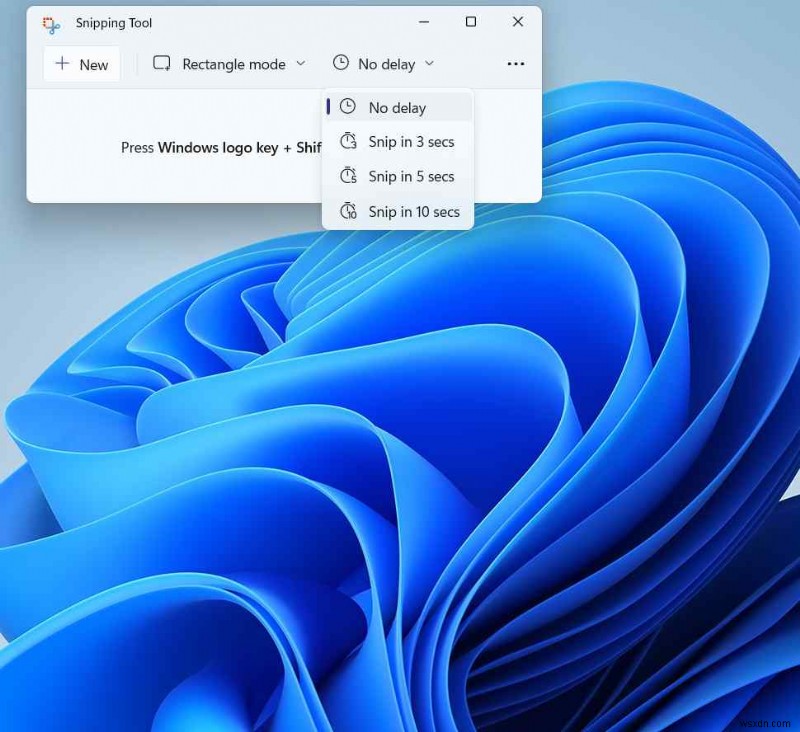The image size is (800, 732).
Task: Click the selection indicator beside No delay
Action: pyautogui.click(x=330, y=107)
